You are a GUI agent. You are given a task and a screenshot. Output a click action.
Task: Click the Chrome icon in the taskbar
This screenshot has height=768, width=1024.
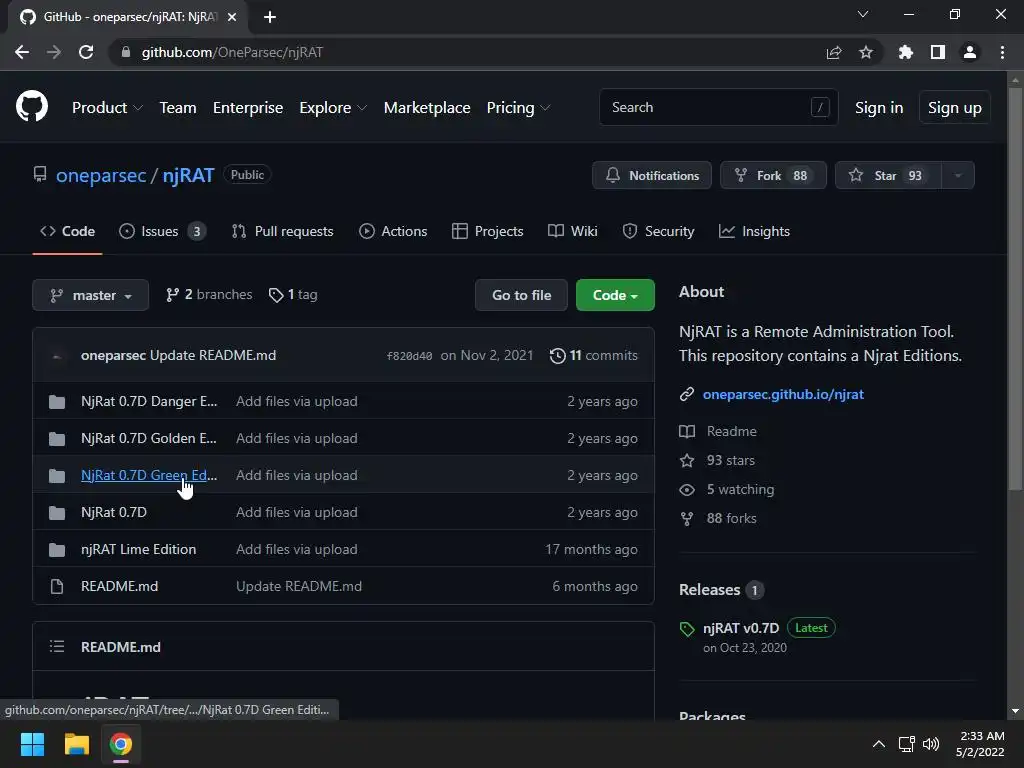[x=120, y=744]
